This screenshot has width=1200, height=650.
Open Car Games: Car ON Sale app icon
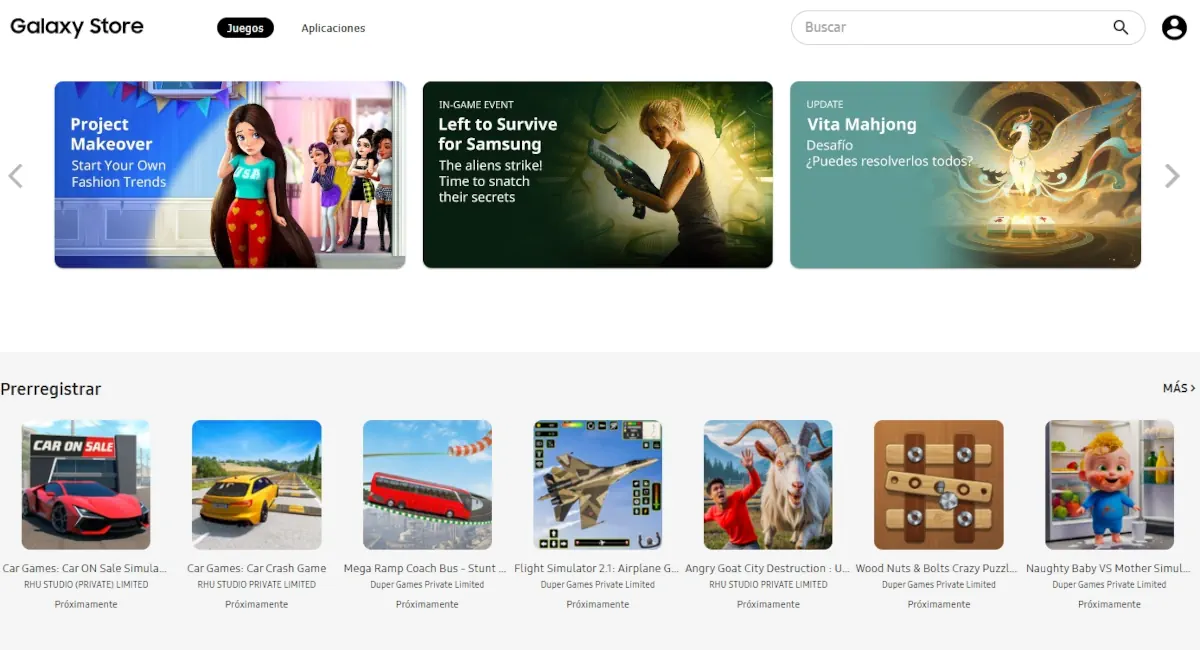pos(86,484)
